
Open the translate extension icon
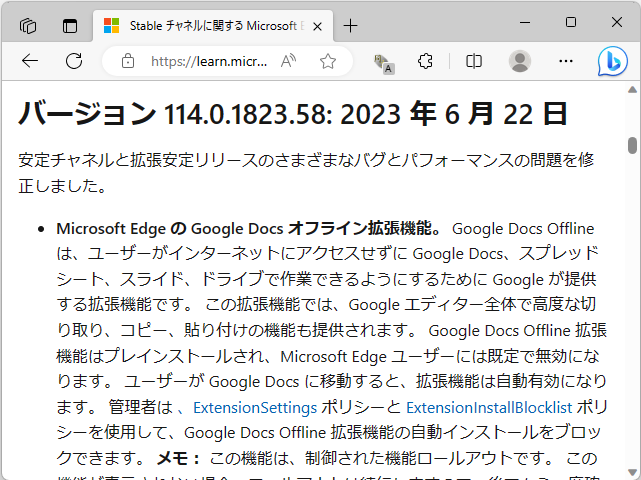coord(384,63)
